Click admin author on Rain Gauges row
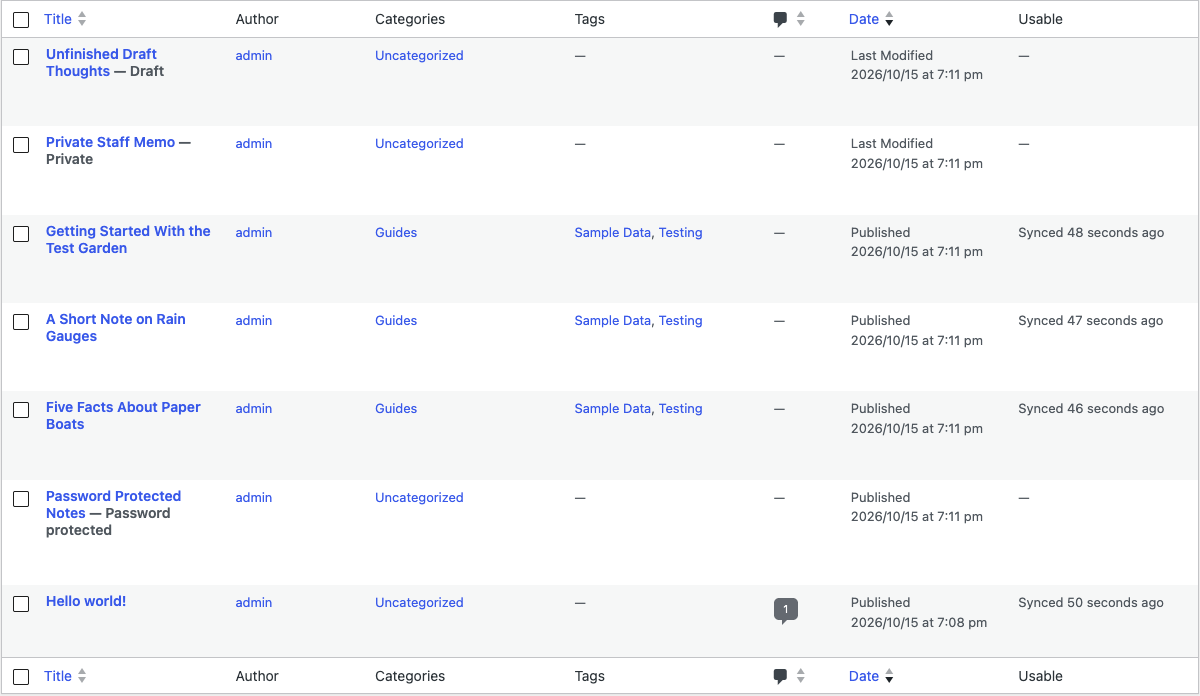 (254, 320)
